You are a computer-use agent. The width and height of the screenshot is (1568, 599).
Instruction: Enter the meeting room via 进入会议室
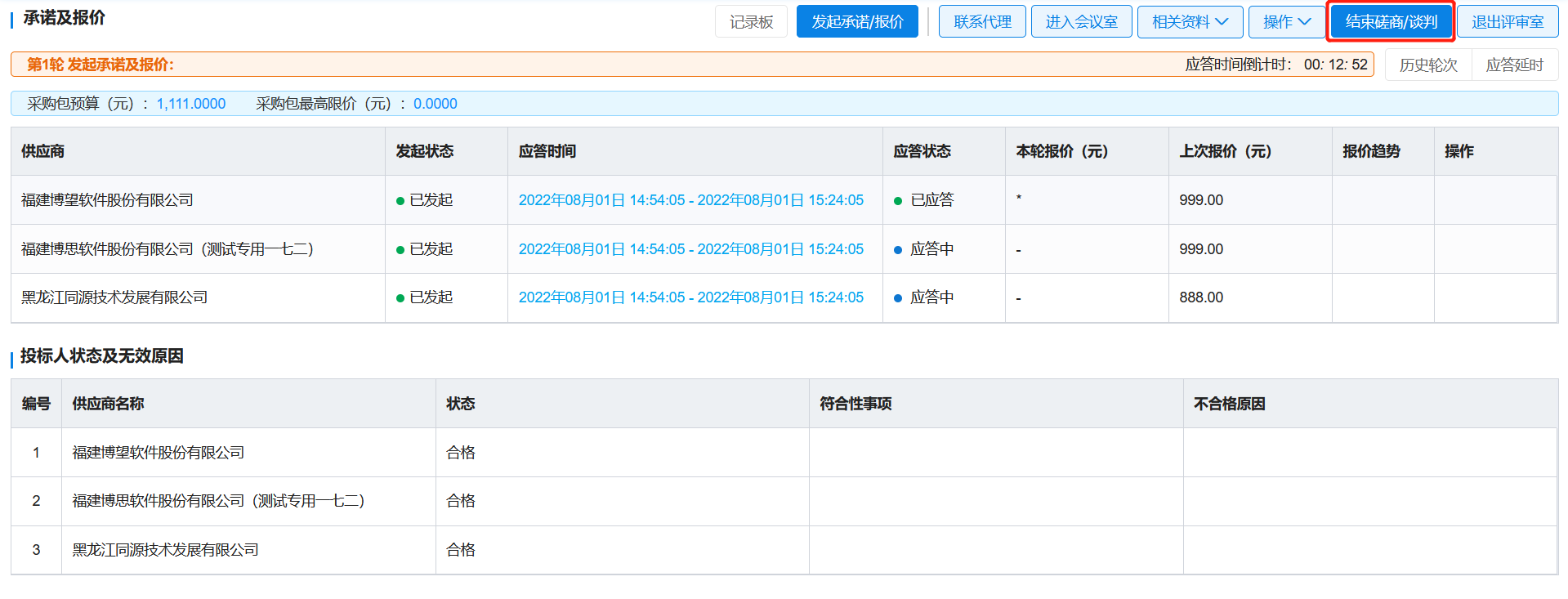click(x=1081, y=22)
